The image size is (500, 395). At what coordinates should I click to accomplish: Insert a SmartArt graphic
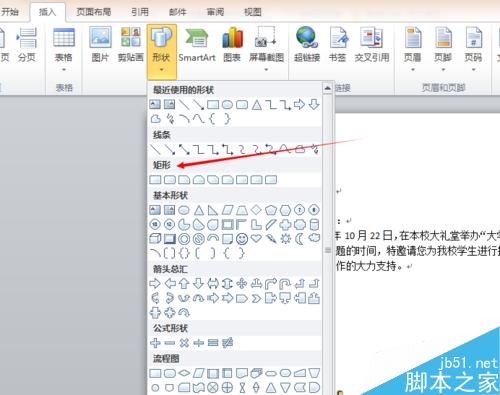click(197, 45)
